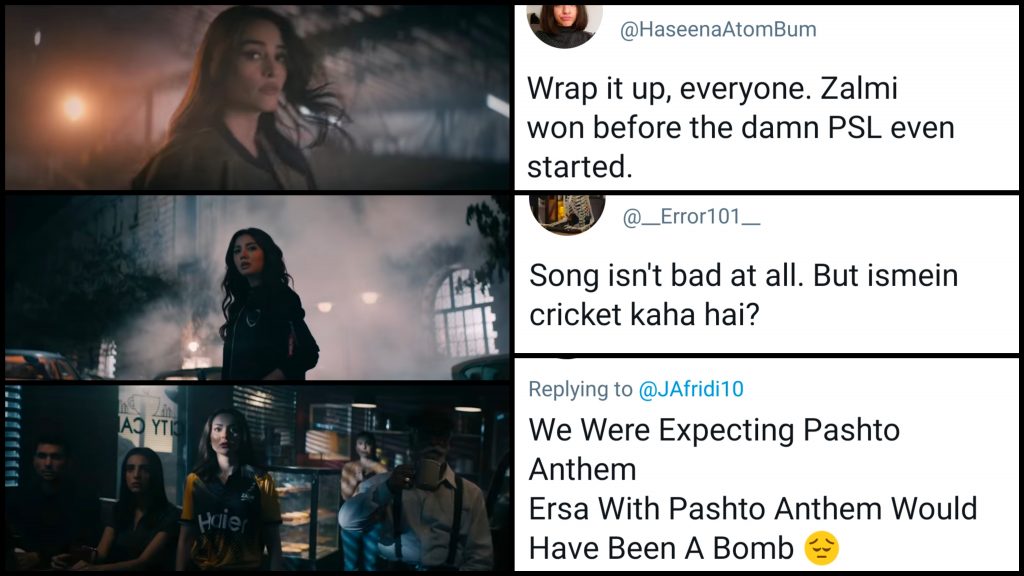The image size is (1024, 576).
Task: Click the tweet 'Song isn't bad at all'
Action: coord(743,295)
